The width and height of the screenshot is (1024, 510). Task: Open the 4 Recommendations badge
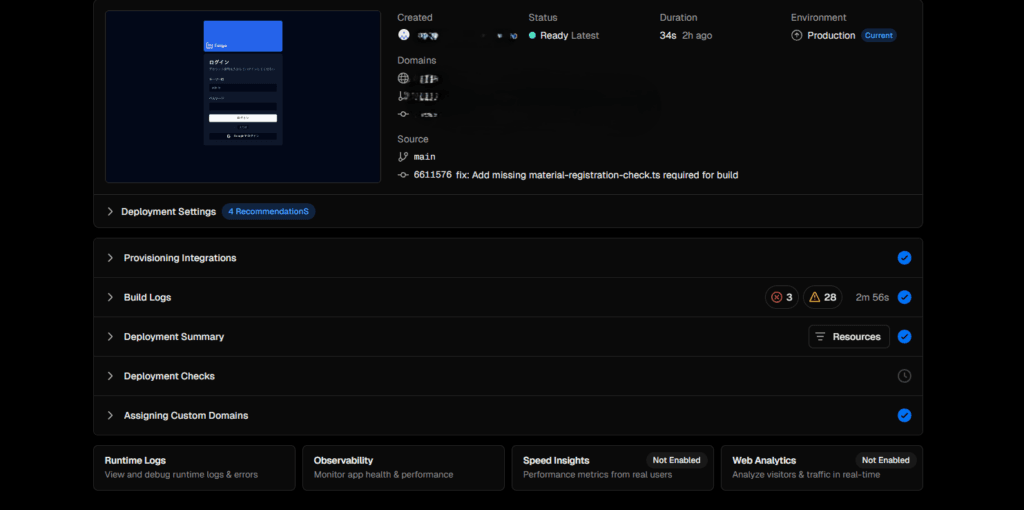pyautogui.click(x=268, y=212)
